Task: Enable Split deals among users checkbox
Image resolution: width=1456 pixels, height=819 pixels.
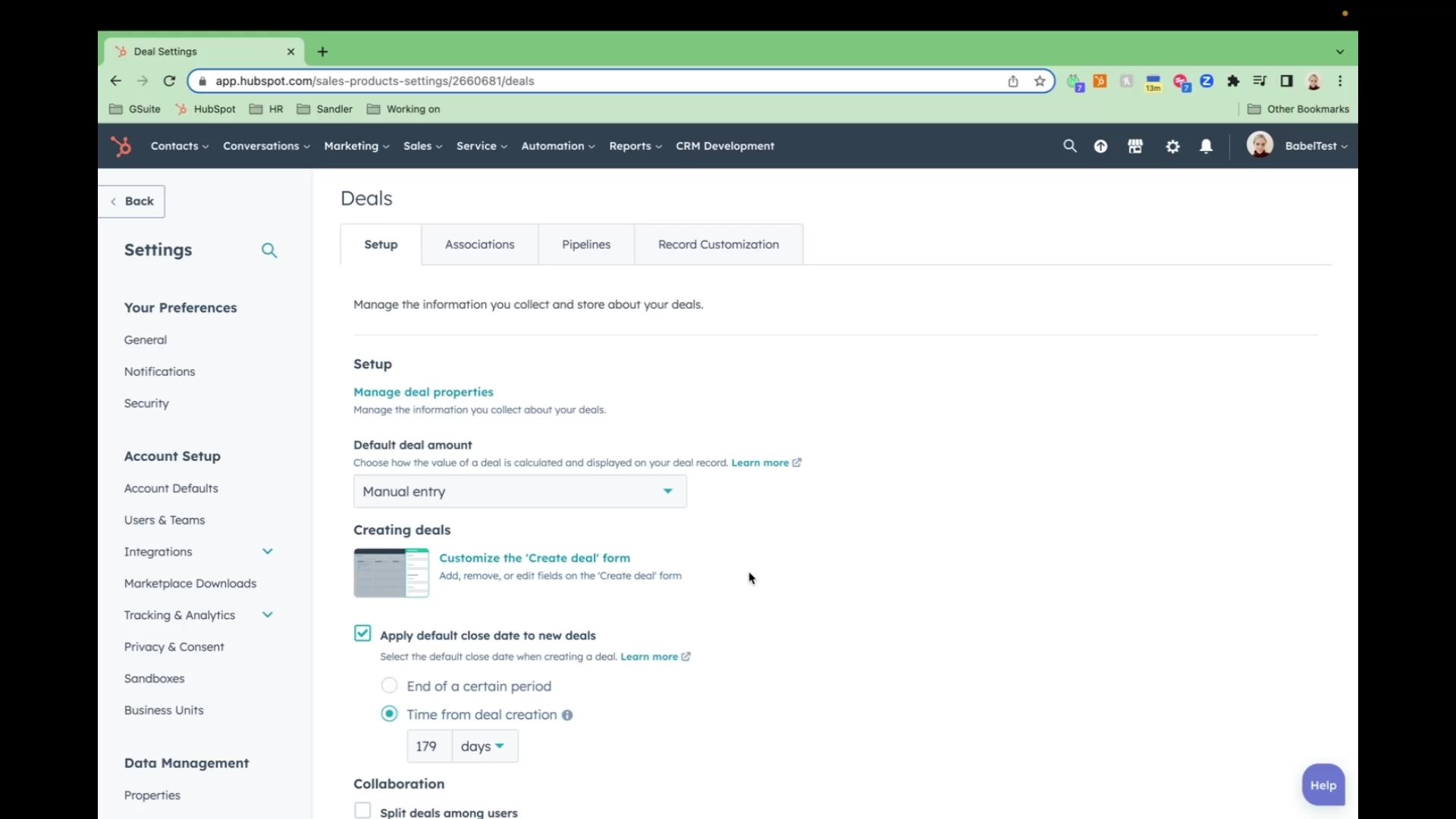Action: coord(362,811)
